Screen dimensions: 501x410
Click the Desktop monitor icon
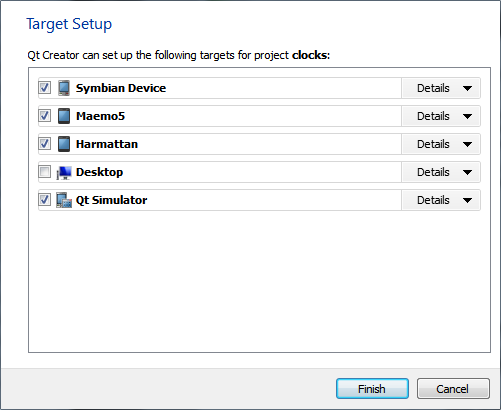tap(64, 172)
